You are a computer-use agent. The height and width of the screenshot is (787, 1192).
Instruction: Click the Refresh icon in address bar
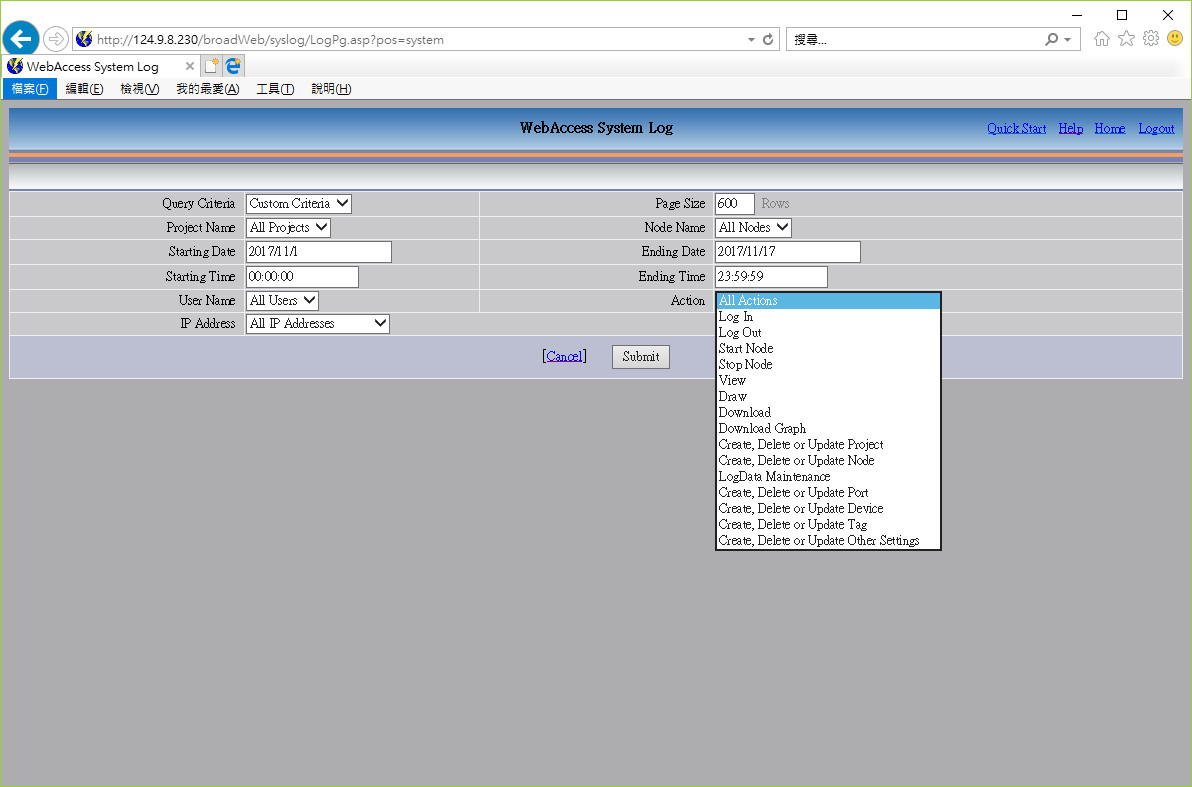(768, 40)
